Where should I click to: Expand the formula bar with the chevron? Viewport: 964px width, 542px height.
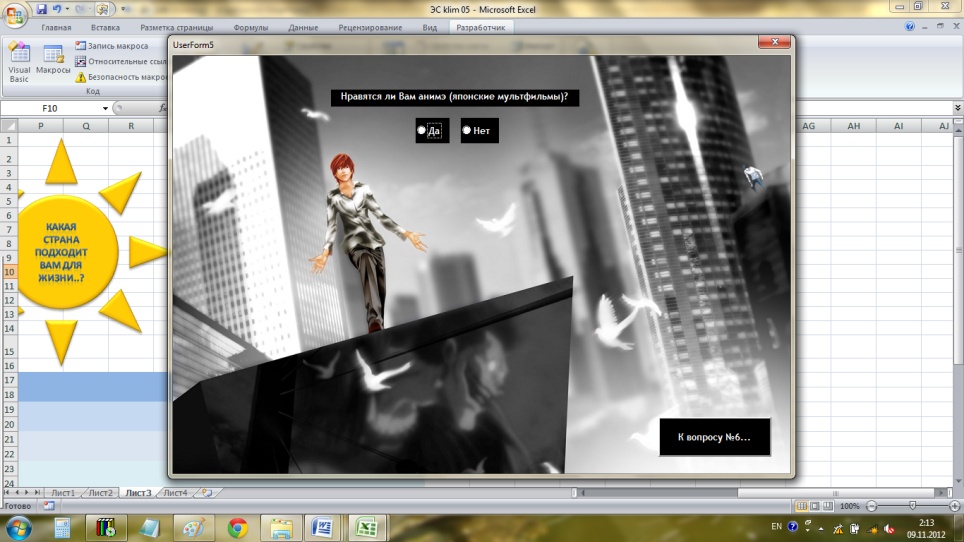tap(957, 108)
